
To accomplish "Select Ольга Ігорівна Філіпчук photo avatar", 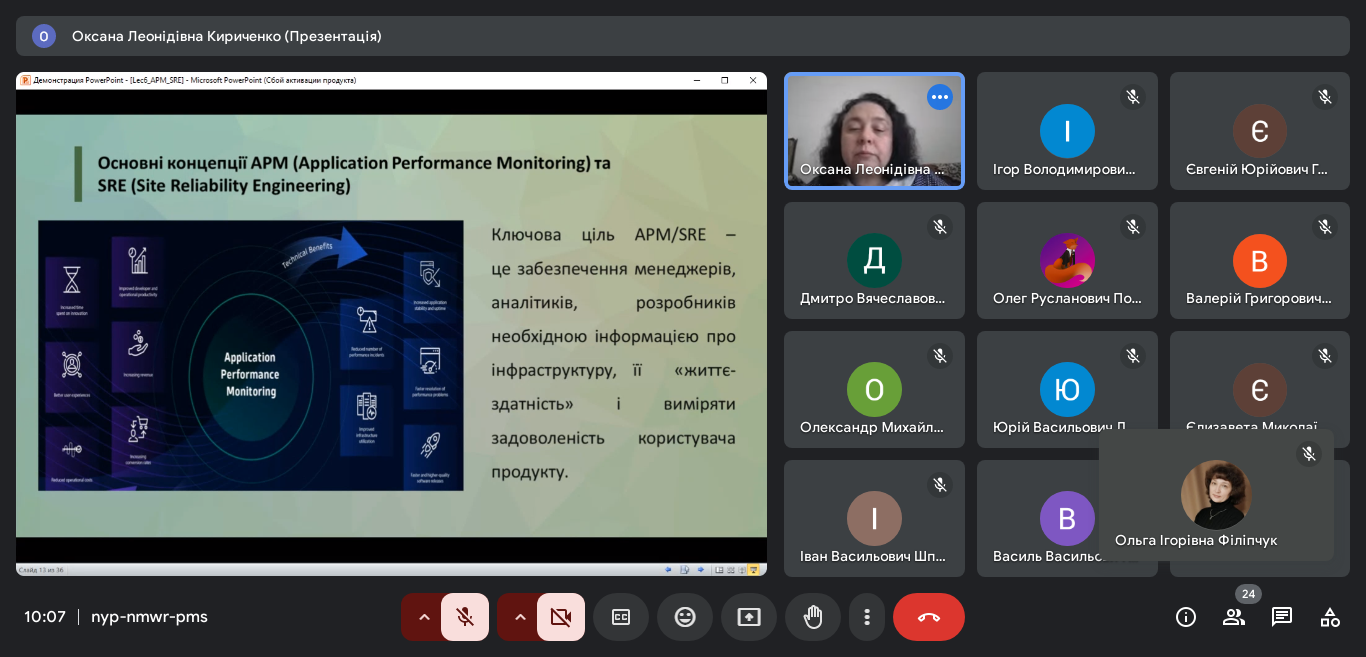I will tap(1216, 494).
